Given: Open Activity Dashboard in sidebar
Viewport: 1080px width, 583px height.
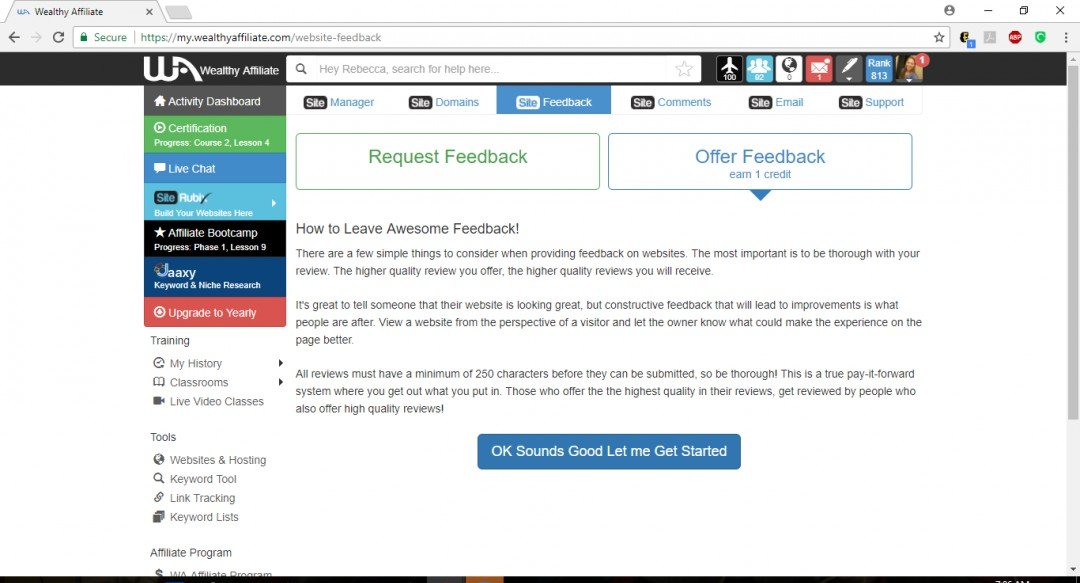Looking at the screenshot, I should 215,101.
